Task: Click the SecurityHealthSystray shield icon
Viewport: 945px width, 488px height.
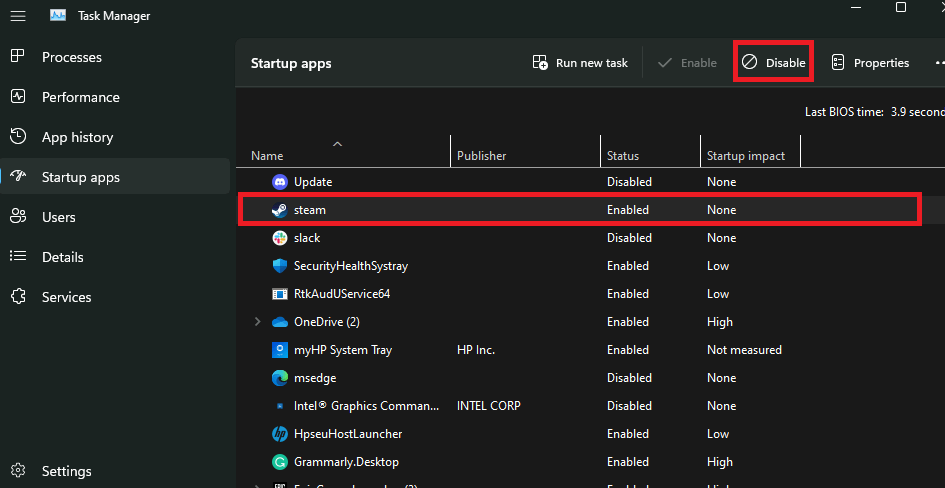Action: [280, 266]
